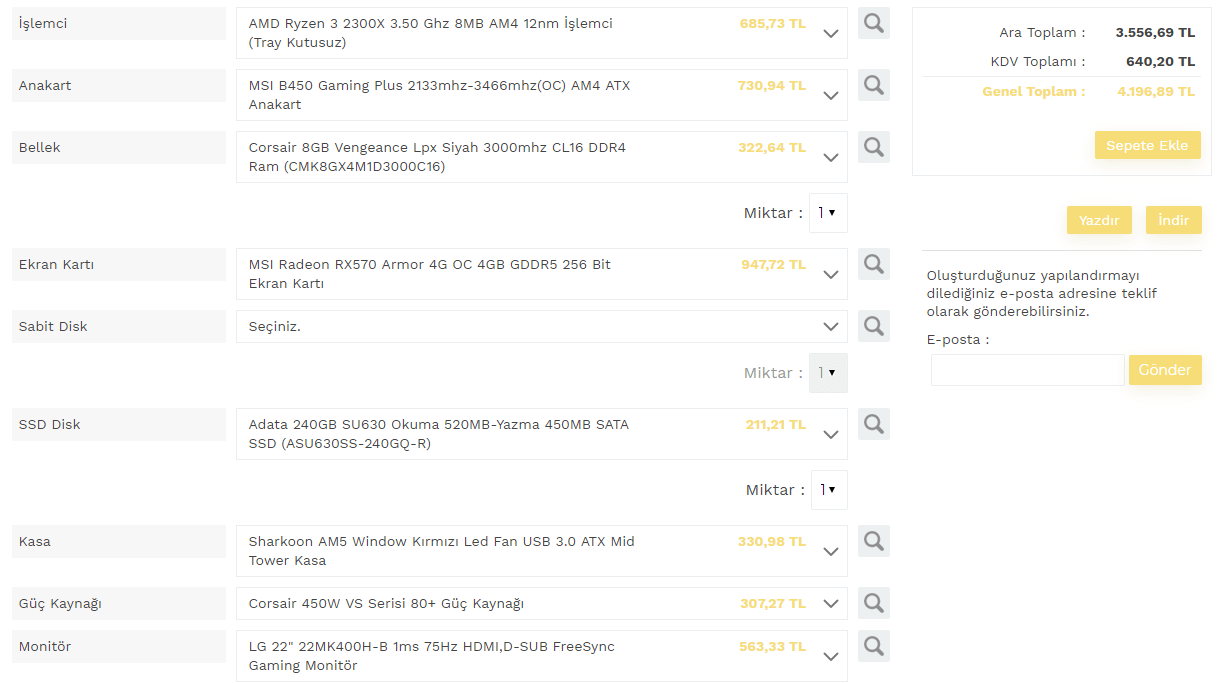This screenshot has height=683, width=1228.
Task: Click the Sepete Ekle button
Action: tap(1147, 145)
